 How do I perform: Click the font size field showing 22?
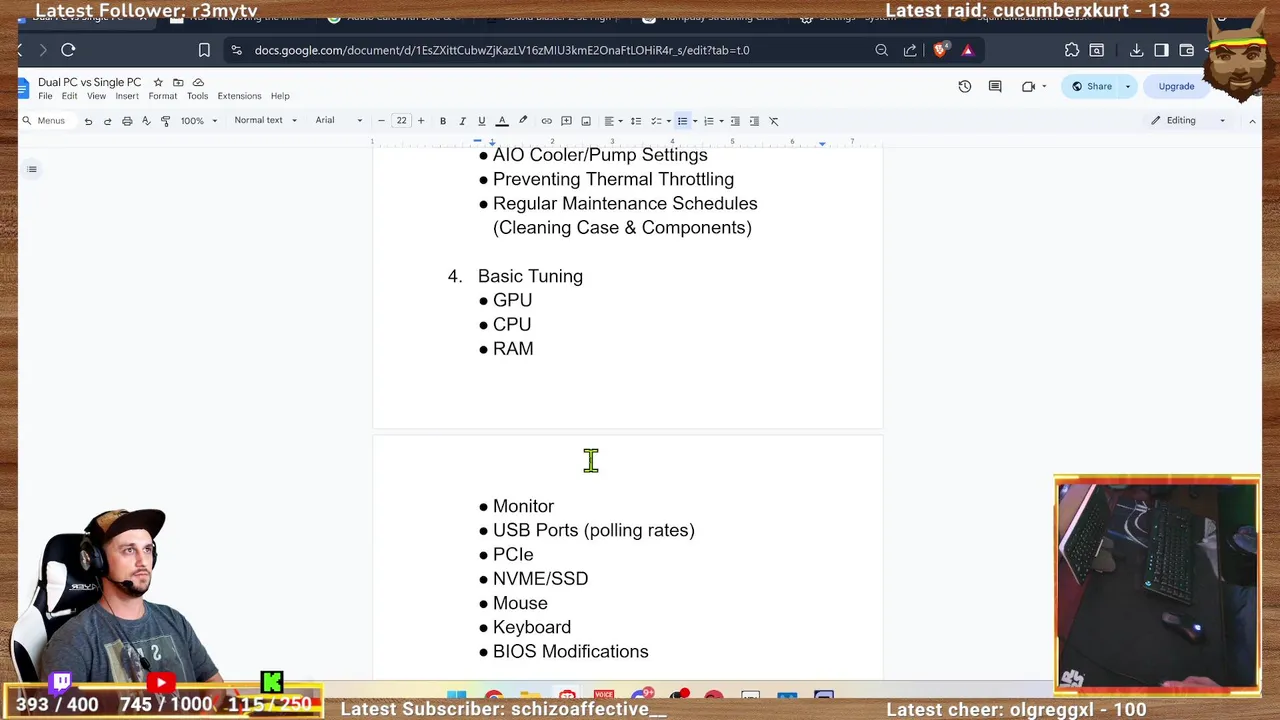pos(401,121)
